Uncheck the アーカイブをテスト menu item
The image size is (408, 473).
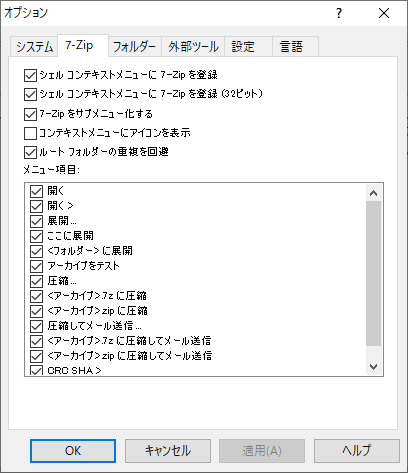pos(36,266)
